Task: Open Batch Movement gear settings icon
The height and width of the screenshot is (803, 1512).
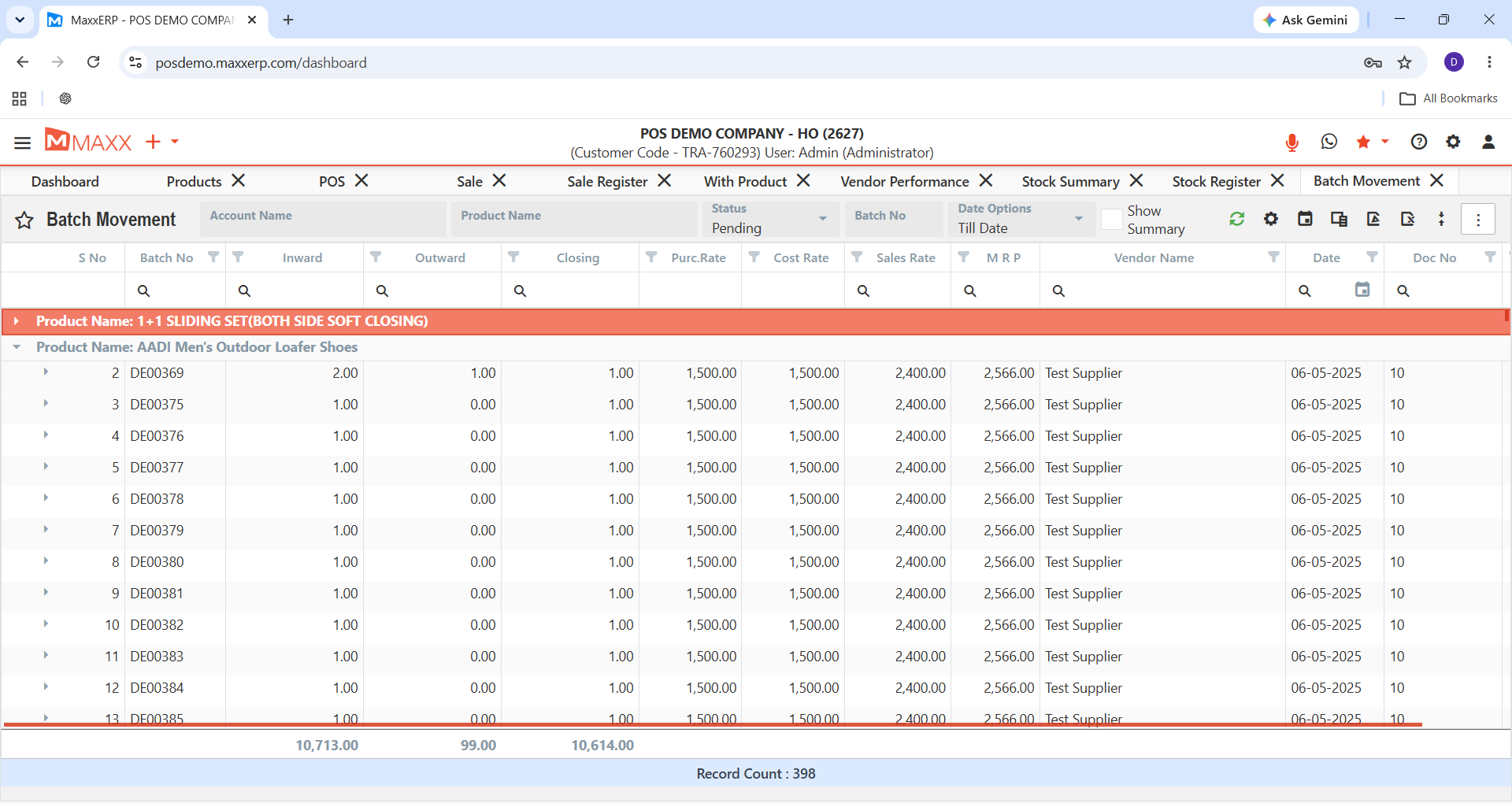Action: point(1271,219)
